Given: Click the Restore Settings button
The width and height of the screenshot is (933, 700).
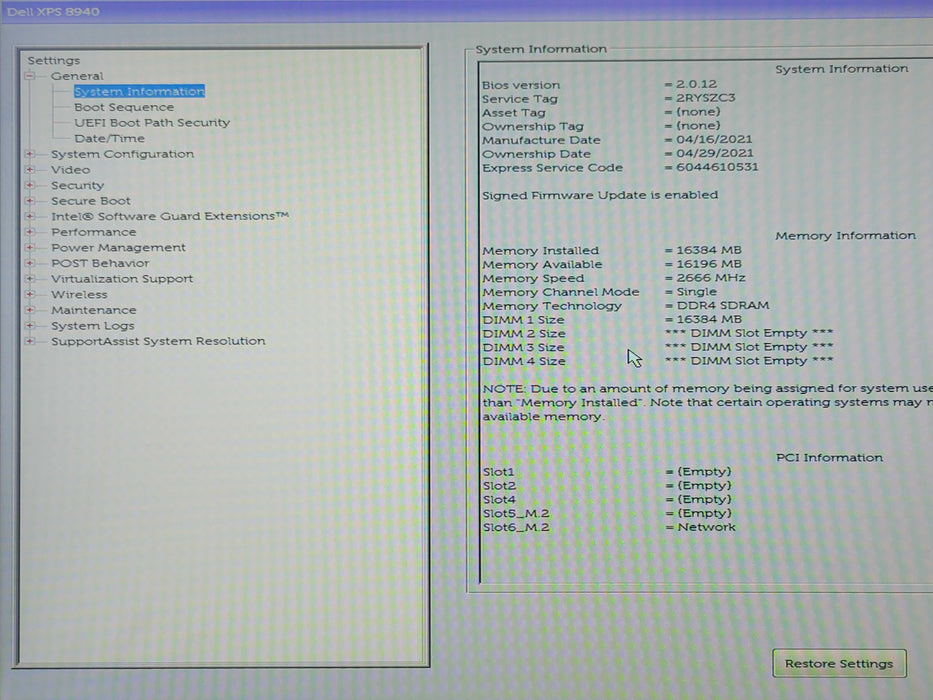Looking at the screenshot, I should pyautogui.click(x=839, y=663).
